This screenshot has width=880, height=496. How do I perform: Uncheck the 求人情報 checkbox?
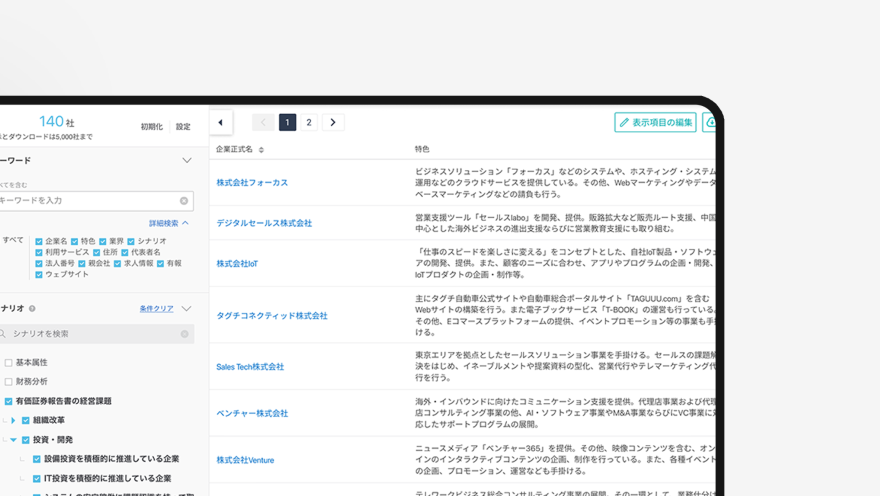(117, 263)
